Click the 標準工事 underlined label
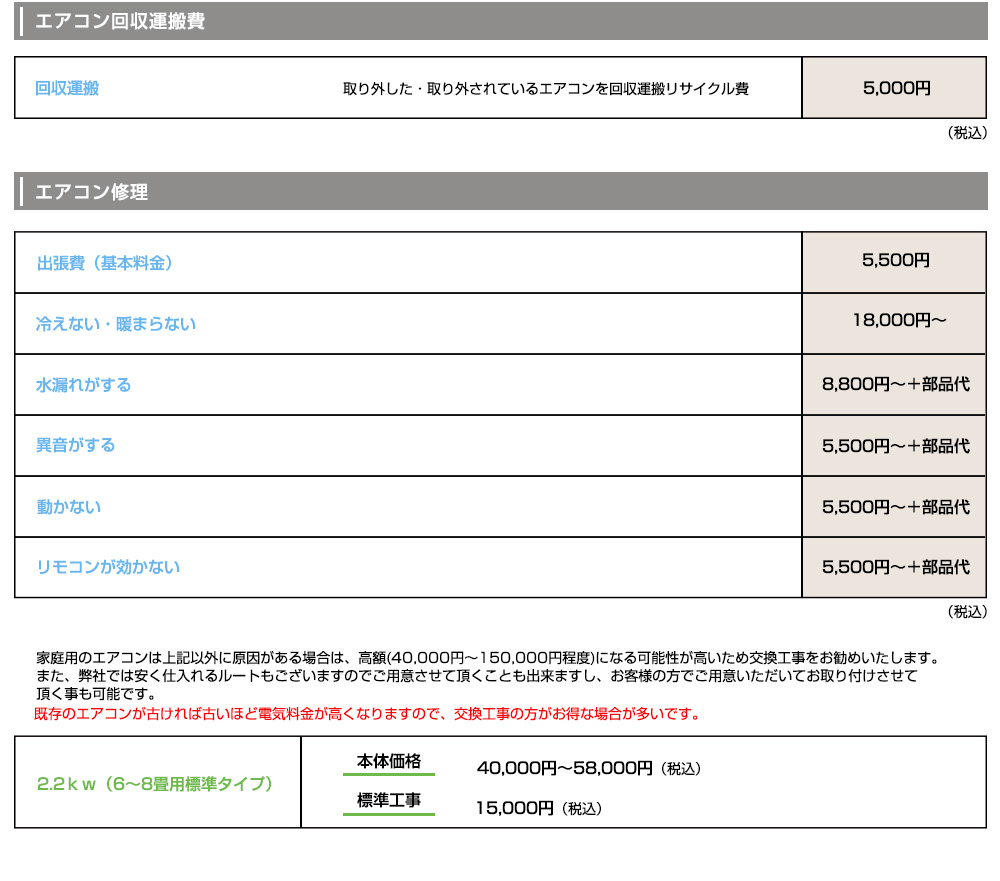This screenshot has width=1000, height=881. pos(388,802)
